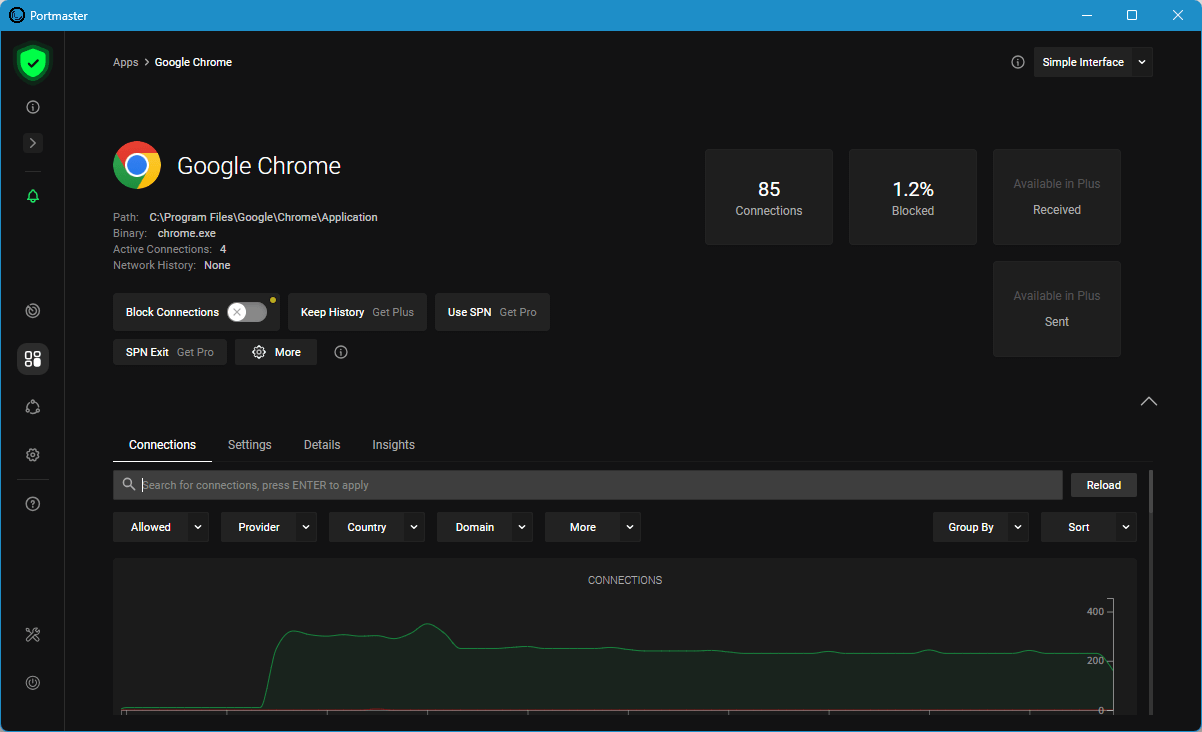This screenshot has width=1202, height=732.
Task: Switch to the Details tab
Action: [x=322, y=445]
